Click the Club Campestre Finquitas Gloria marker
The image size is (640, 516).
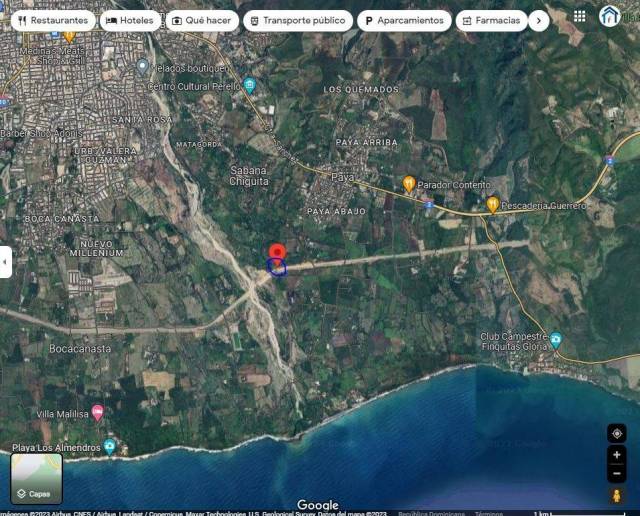point(556,340)
